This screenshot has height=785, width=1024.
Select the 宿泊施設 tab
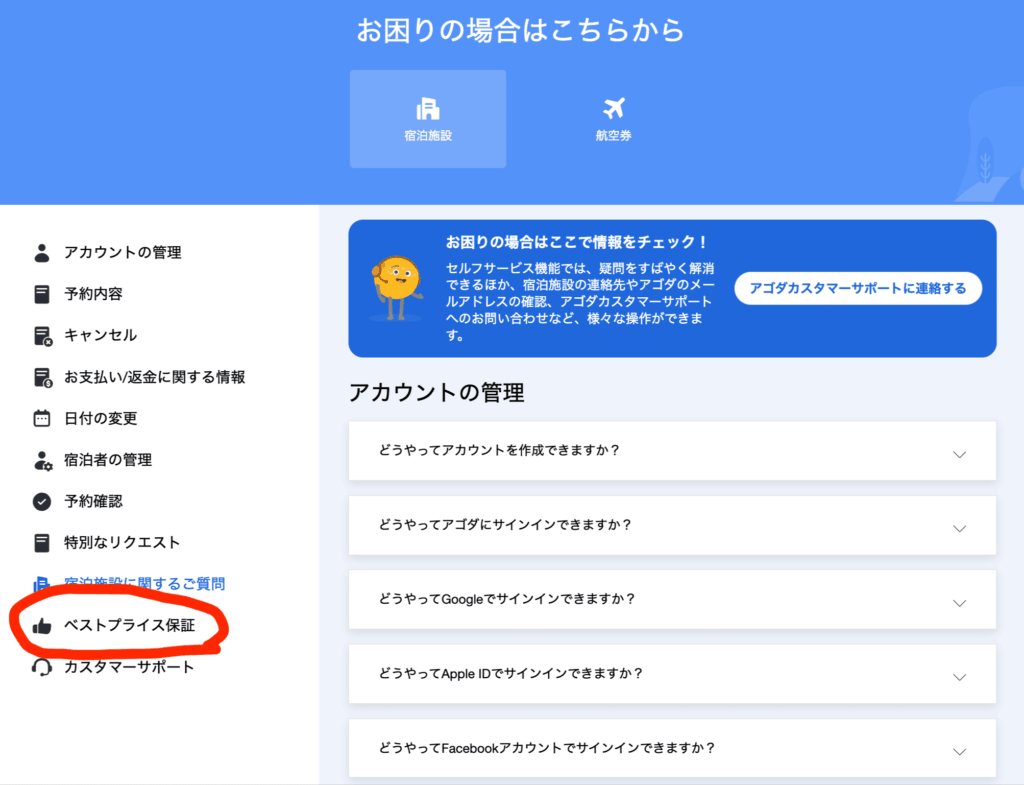coord(428,119)
